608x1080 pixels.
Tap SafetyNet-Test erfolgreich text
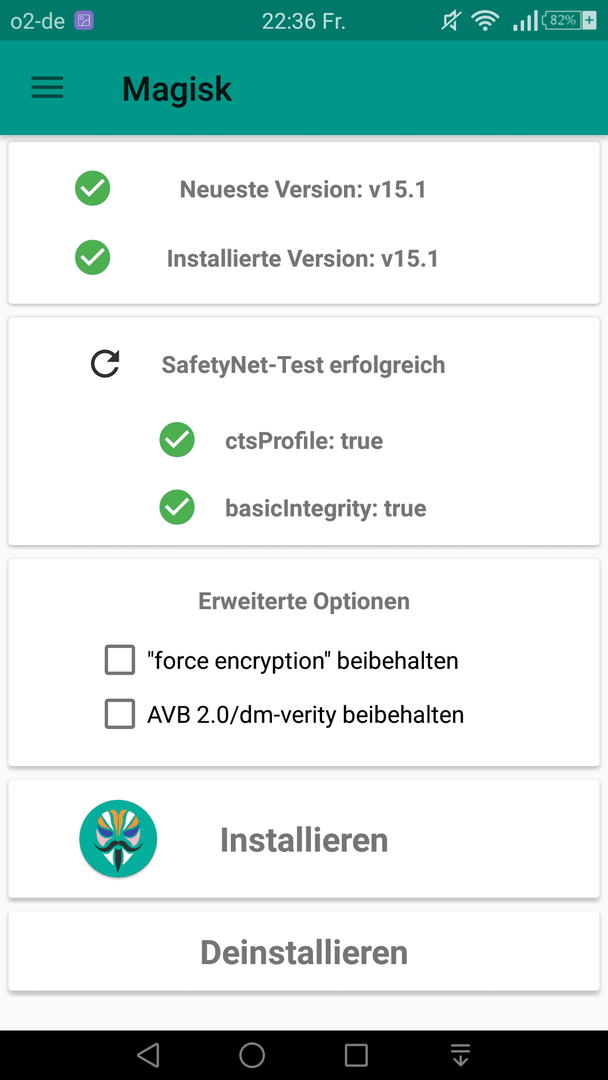[x=304, y=364]
